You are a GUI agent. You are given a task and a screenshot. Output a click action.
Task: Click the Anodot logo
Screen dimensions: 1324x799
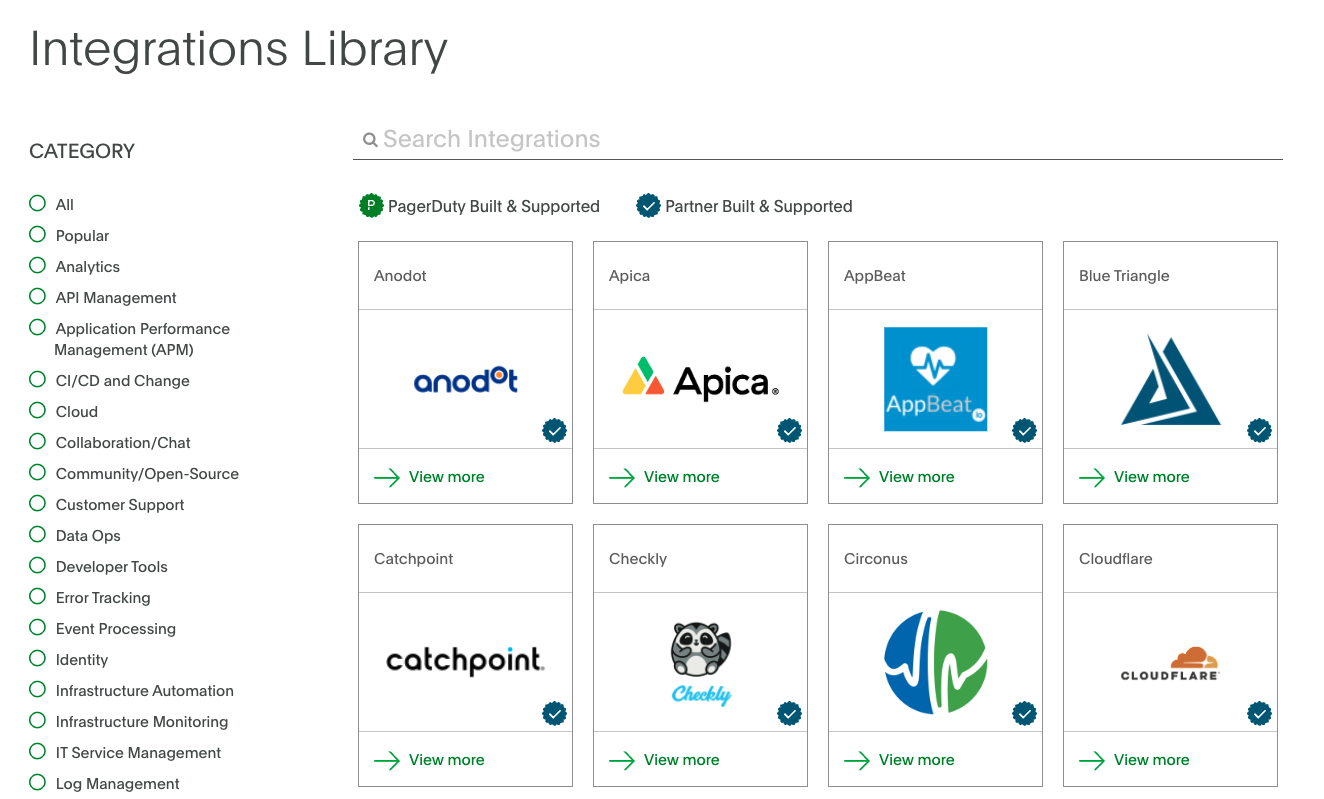tap(465, 380)
